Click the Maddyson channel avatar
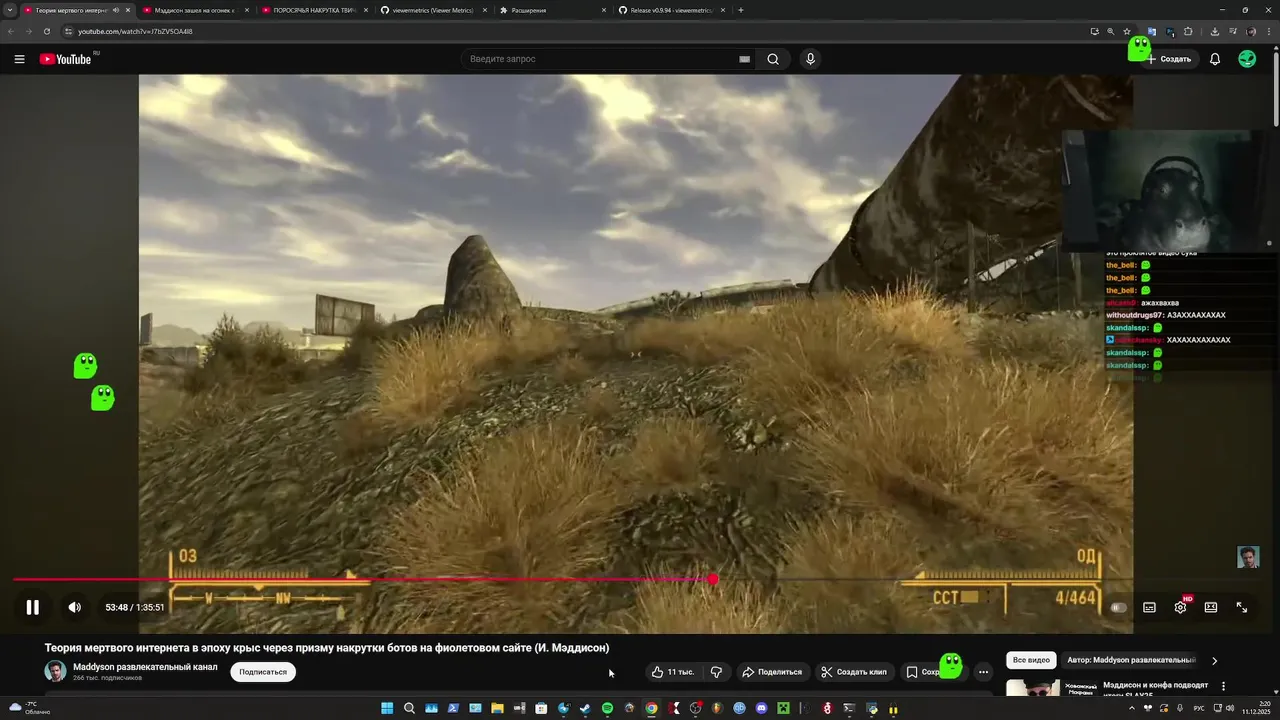The width and height of the screenshot is (1280, 720). pyautogui.click(x=55, y=671)
